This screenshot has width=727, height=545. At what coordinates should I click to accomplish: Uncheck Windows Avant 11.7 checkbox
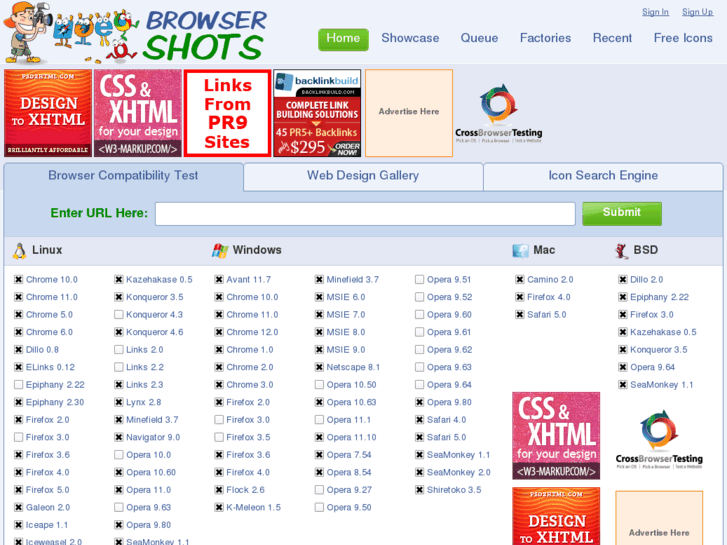[x=219, y=280]
